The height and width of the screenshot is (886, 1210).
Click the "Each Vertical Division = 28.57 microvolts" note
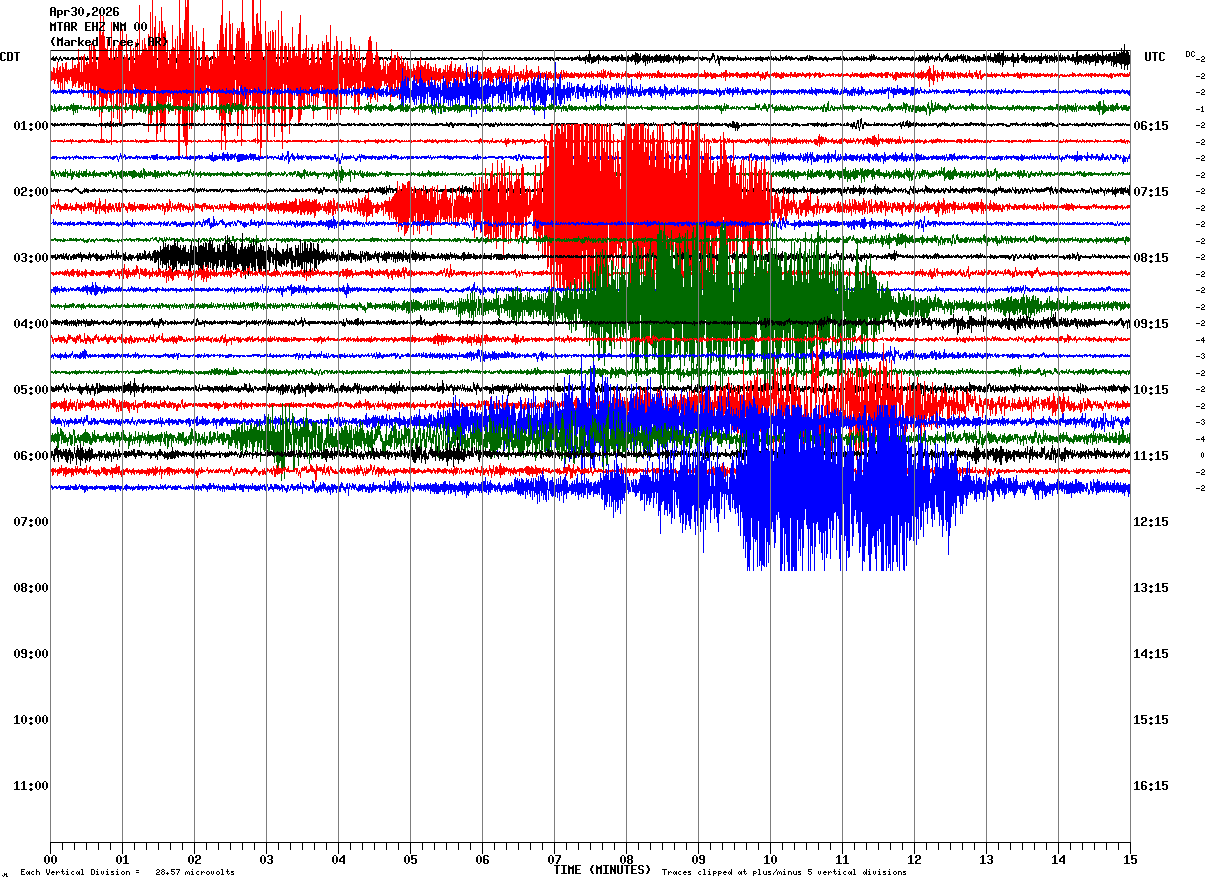coord(127,873)
